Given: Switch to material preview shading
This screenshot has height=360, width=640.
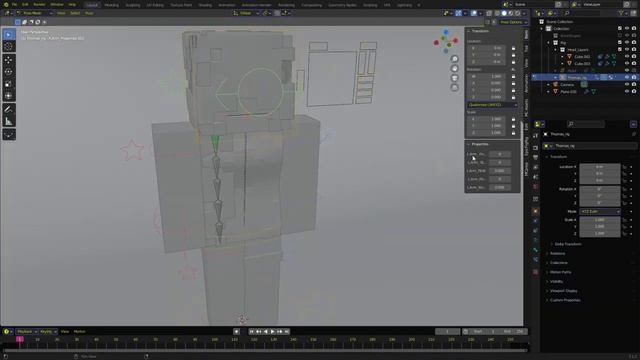Looking at the screenshot, I should coord(511,13).
